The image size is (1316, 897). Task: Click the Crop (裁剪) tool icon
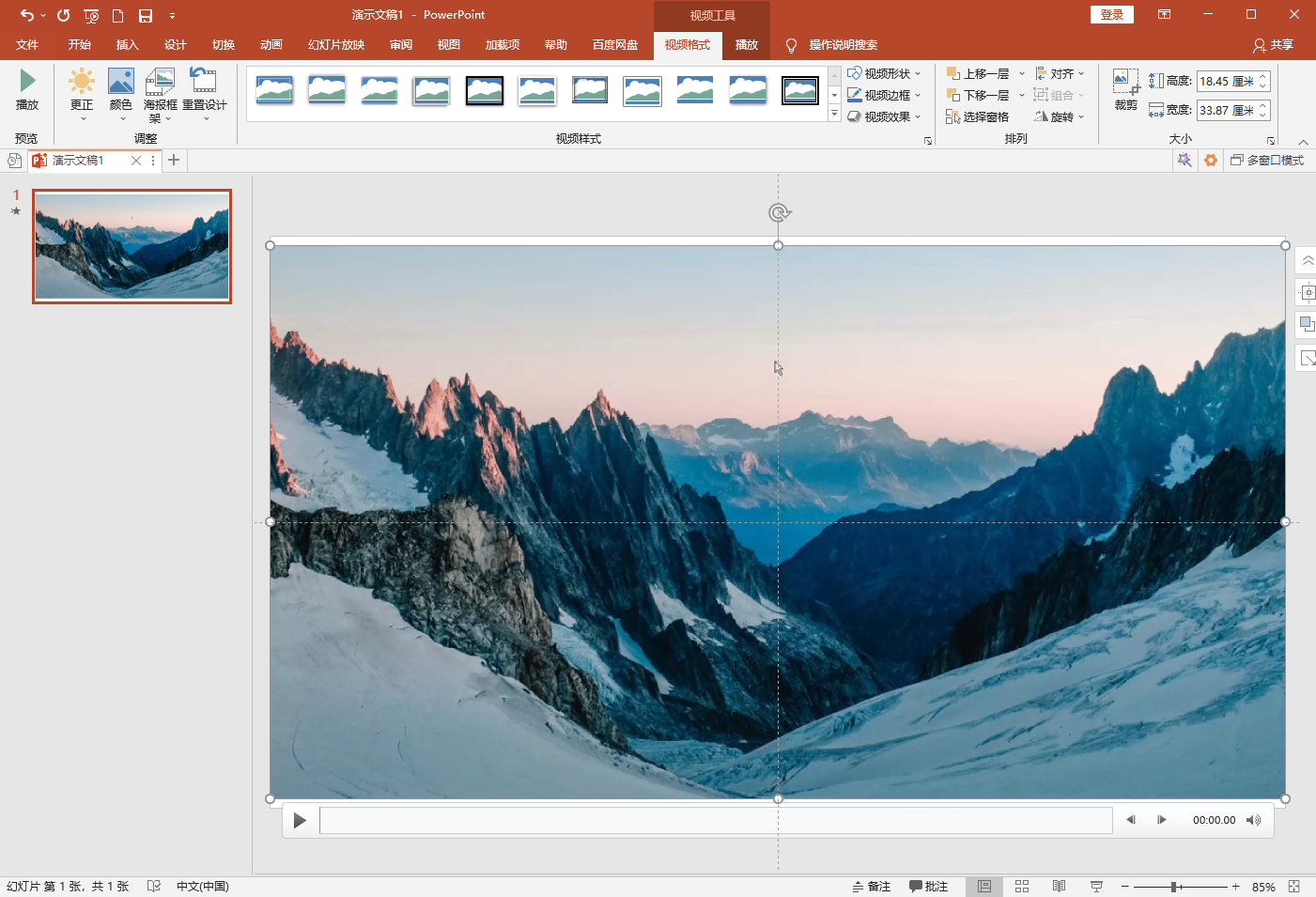pyautogui.click(x=1125, y=83)
